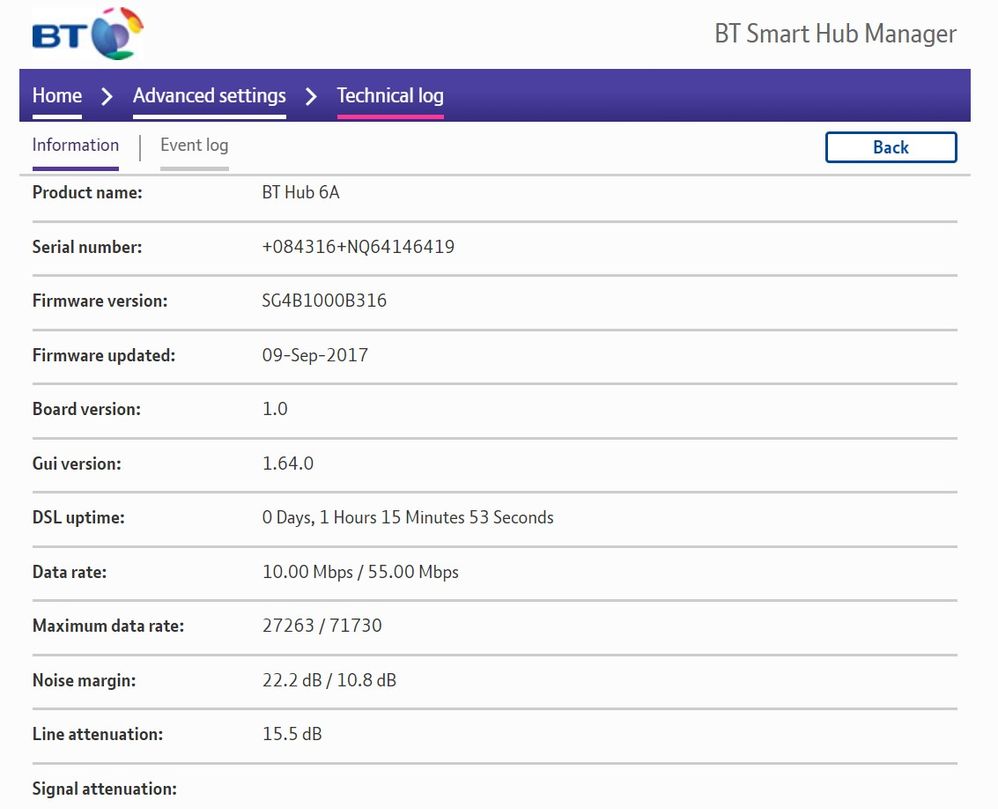Click BT Smart Hub Manager title
This screenshot has width=998, height=809.
835,34
